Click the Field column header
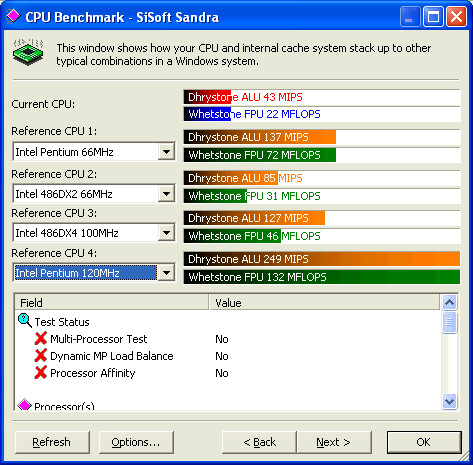473x465 pixels. (x=112, y=302)
